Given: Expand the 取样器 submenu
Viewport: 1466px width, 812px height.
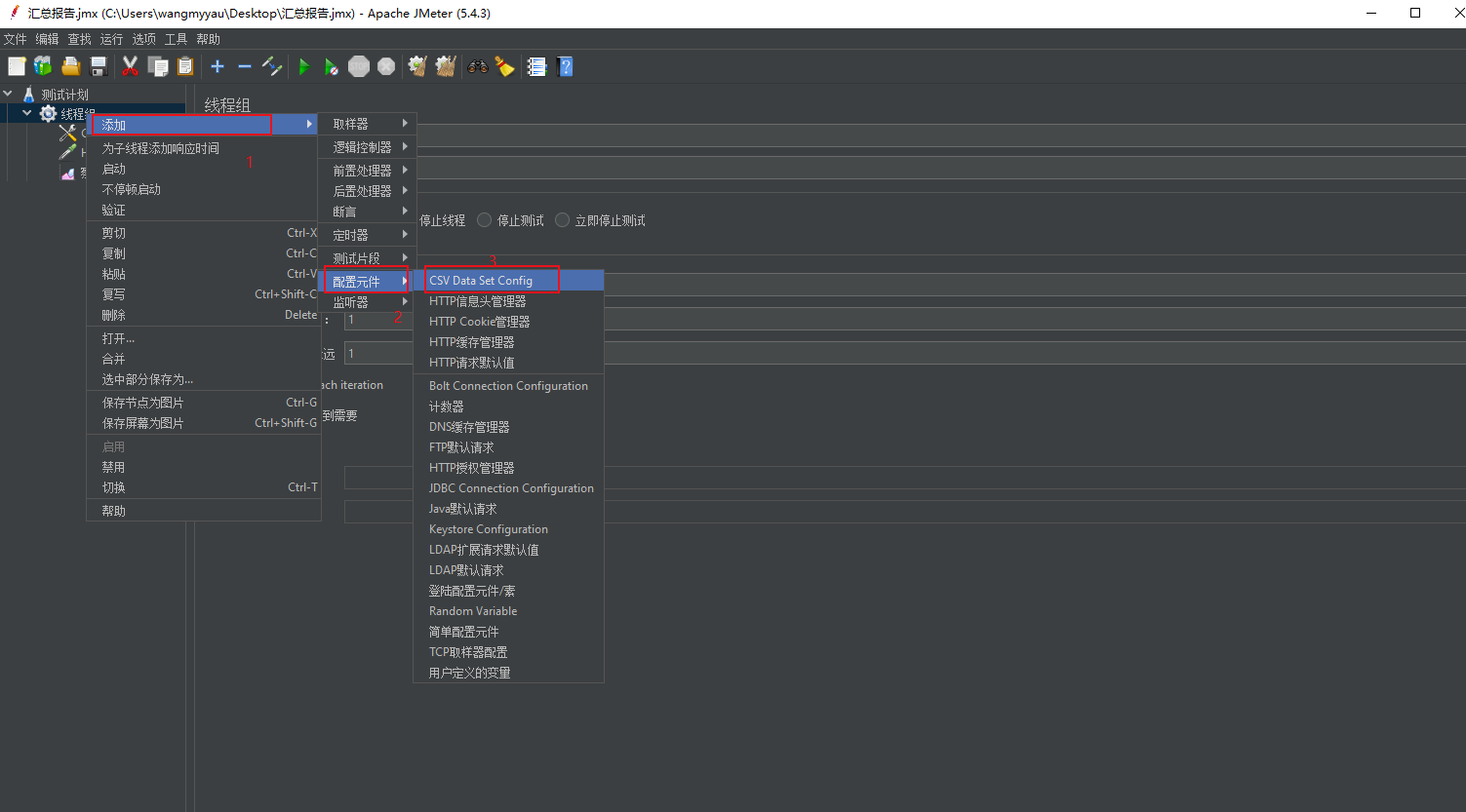Looking at the screenshot, I should (x=368, y=124).
